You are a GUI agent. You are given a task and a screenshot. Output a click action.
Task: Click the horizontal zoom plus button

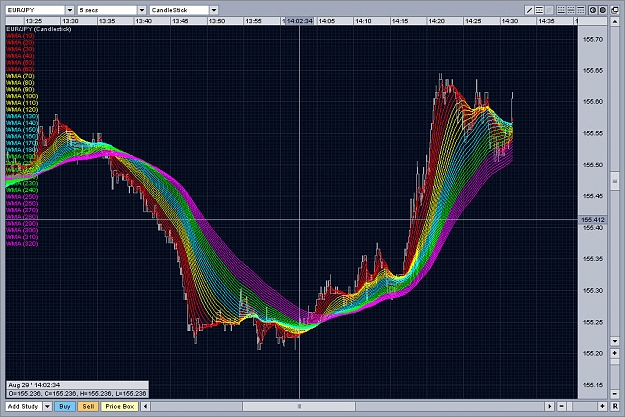click(x=602, y=406)
